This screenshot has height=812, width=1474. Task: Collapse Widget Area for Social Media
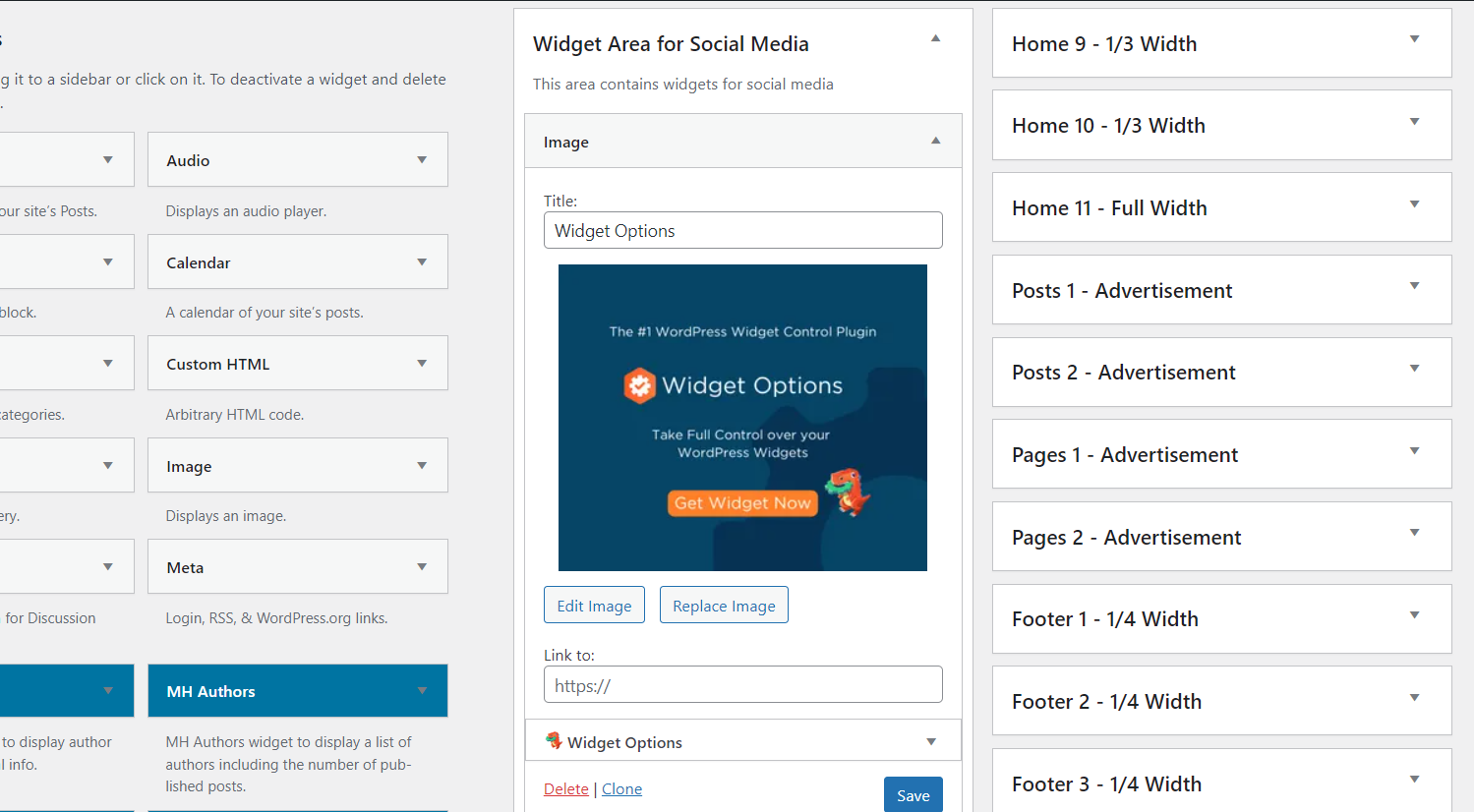[x=936, y=38]
